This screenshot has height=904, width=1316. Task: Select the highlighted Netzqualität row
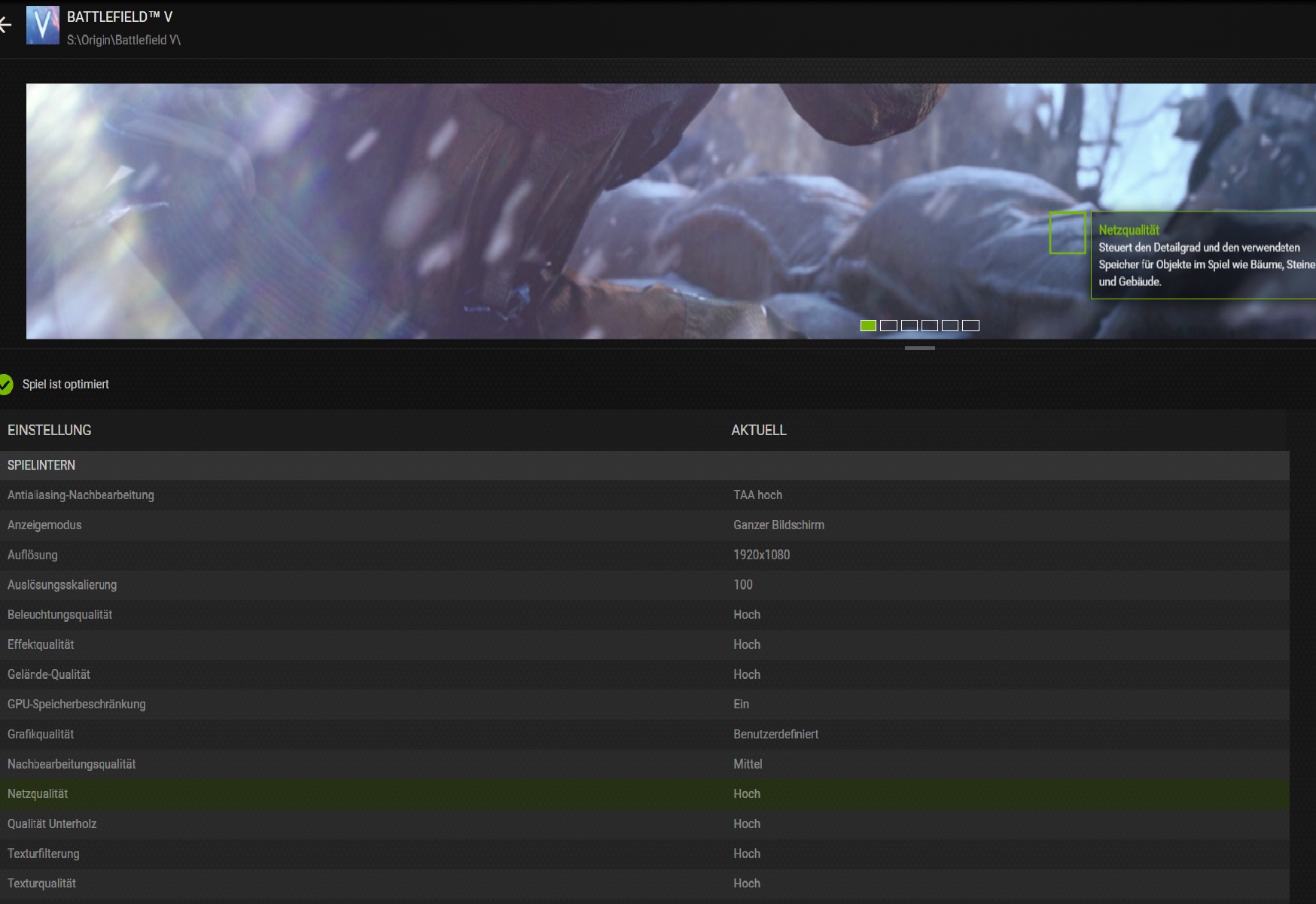coord(644,794)
